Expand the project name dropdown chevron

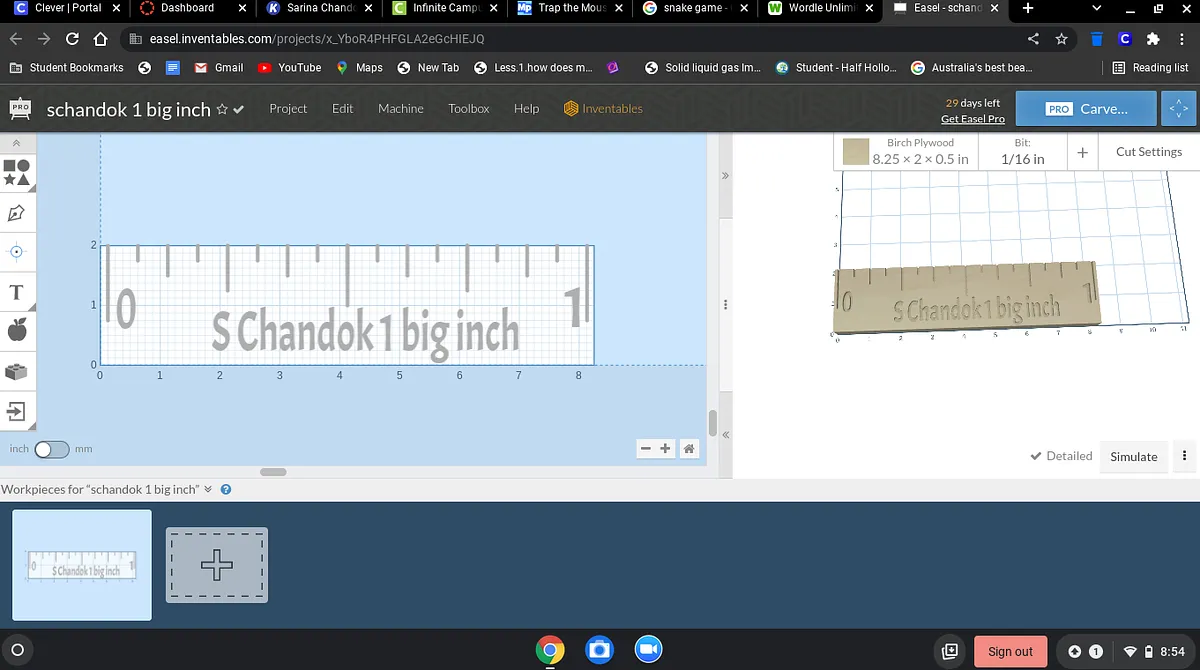tap(239, 109)
